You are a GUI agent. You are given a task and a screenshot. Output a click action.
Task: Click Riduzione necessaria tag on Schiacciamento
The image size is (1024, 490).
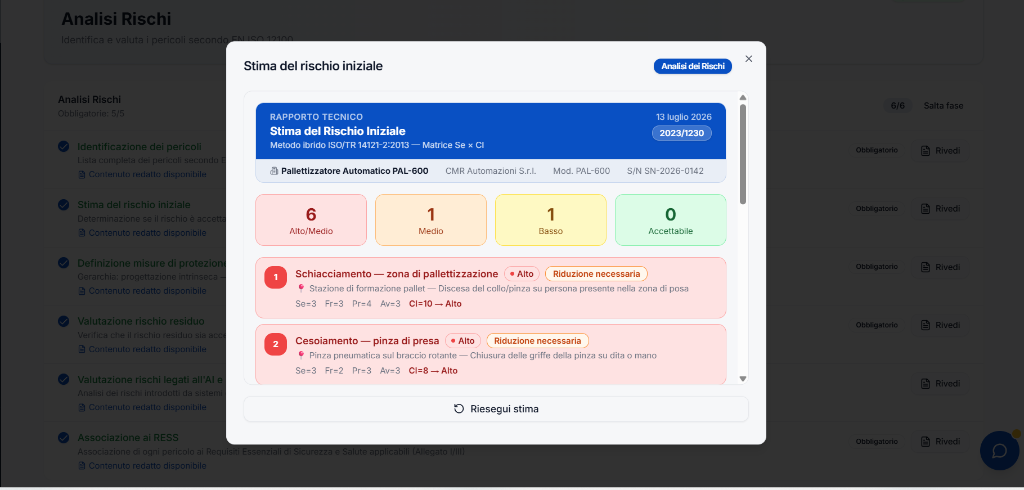(596, 274)
